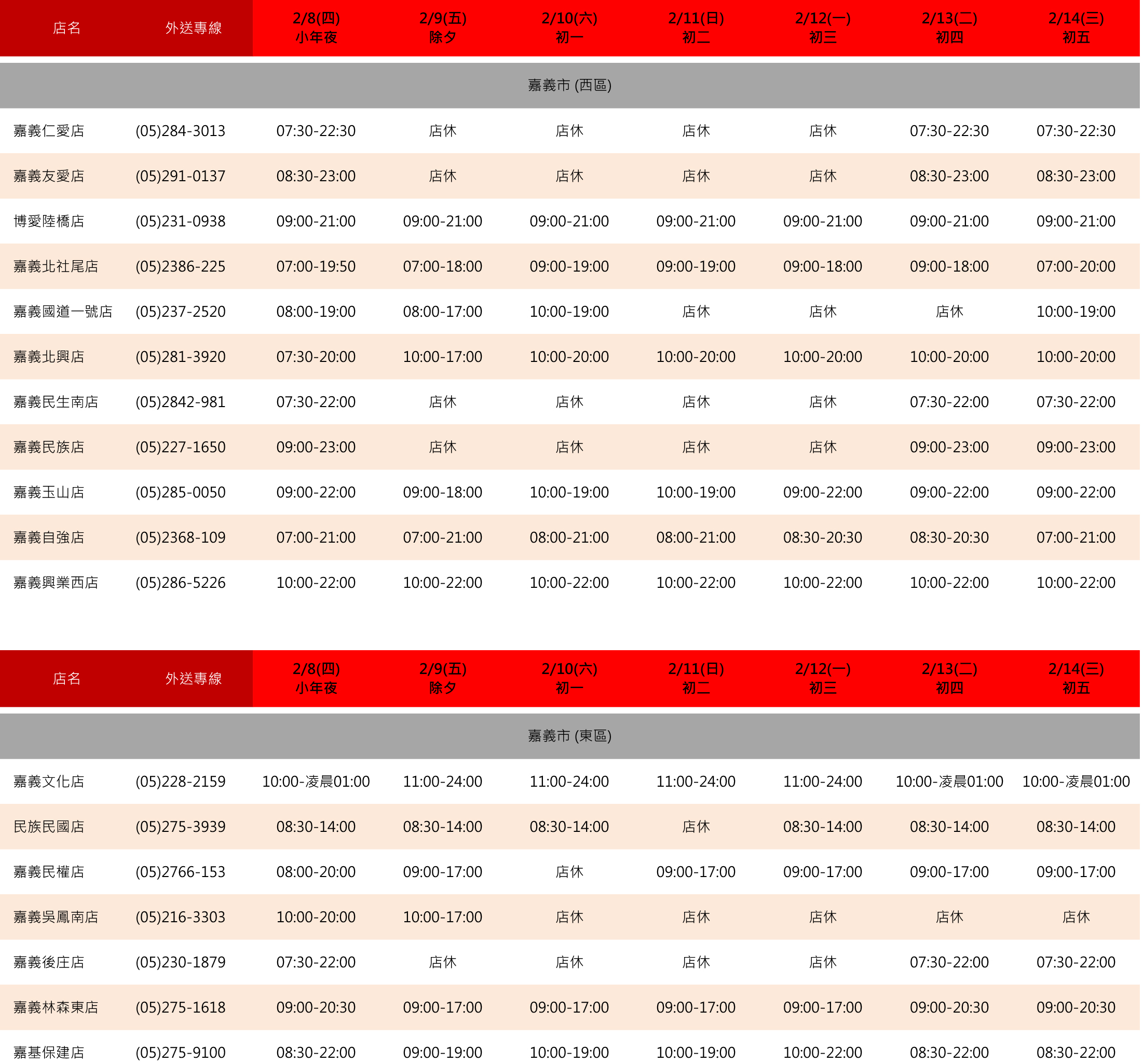Select 07:30-20:00 in 嘉義北興店 row
The width and height of the screenshot is (1143, 1064).
coord(316,357)
